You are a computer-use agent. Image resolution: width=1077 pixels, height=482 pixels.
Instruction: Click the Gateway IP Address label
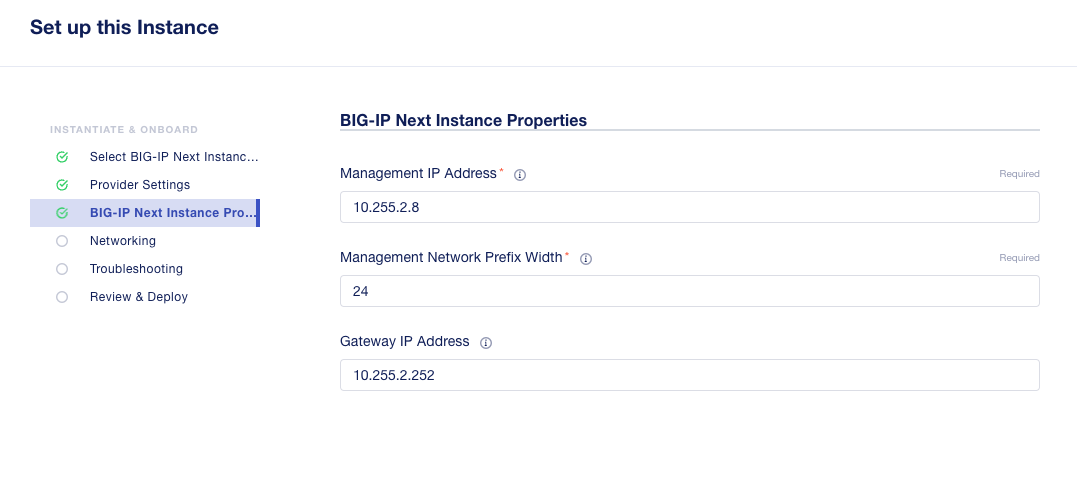(405, 341)
